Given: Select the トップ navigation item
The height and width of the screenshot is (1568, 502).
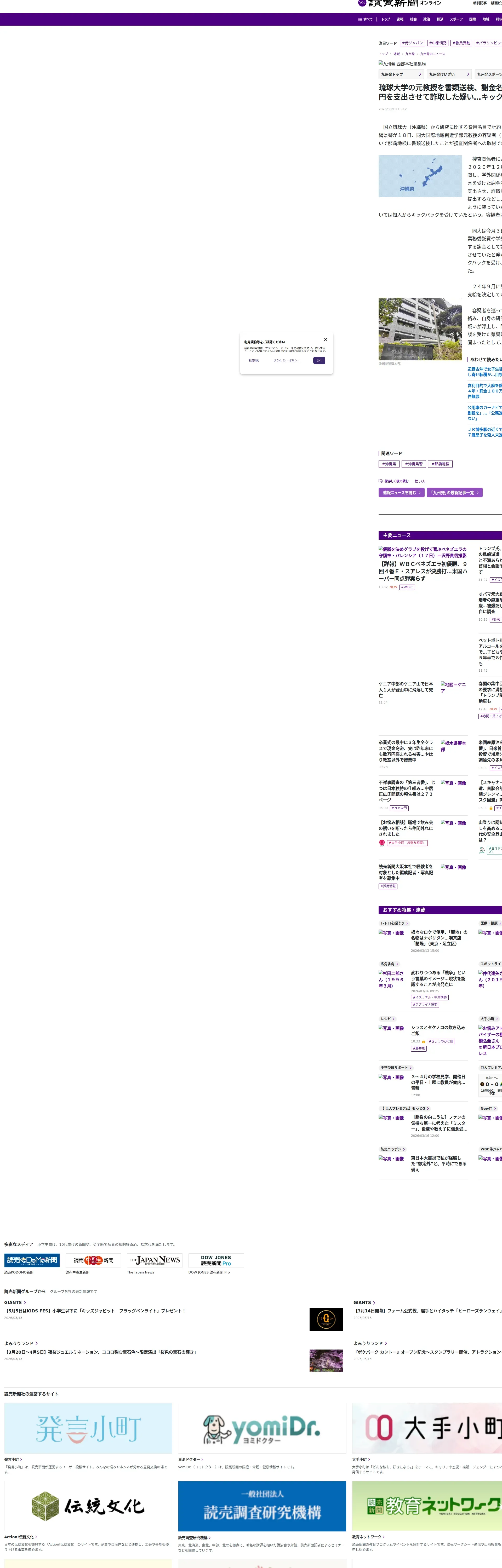Looking at the screenshot, I should tap(386, 20).
